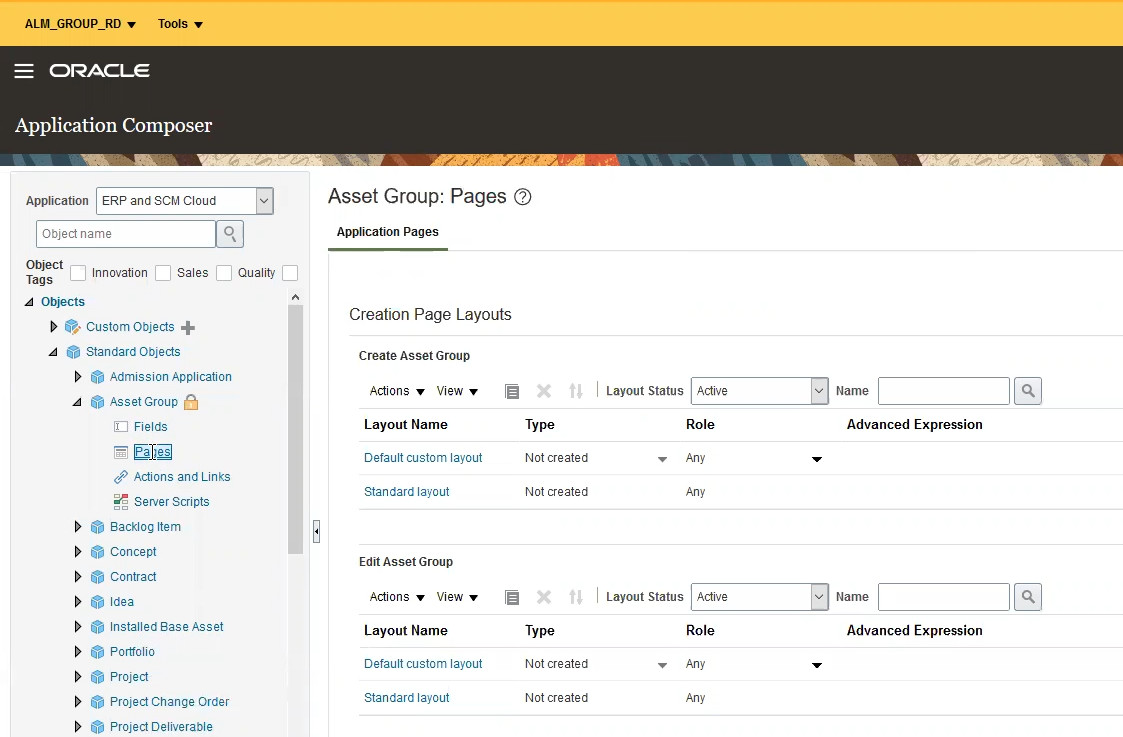This screenshot has height=737, width=1123.
Task: Click the Server Scripts icon
Action: (121, 502)
